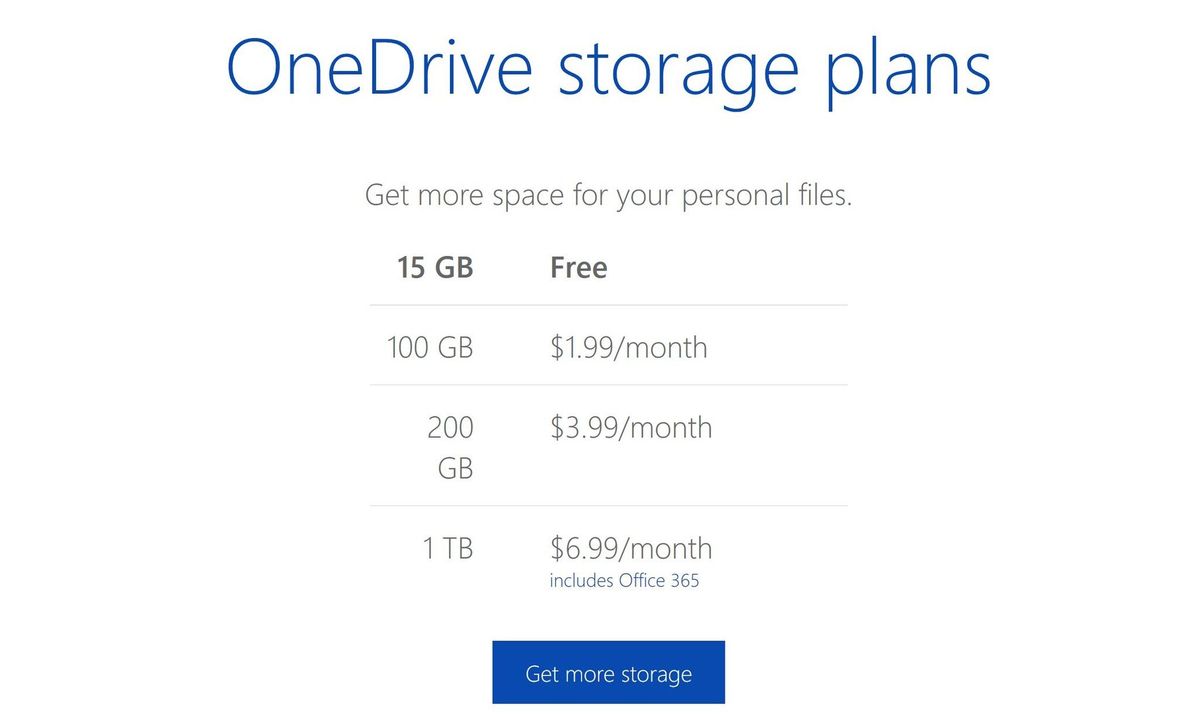Select the 100 GB storage label
Image resolution: width=1200 pixels, height=718 pixels.
429,347
